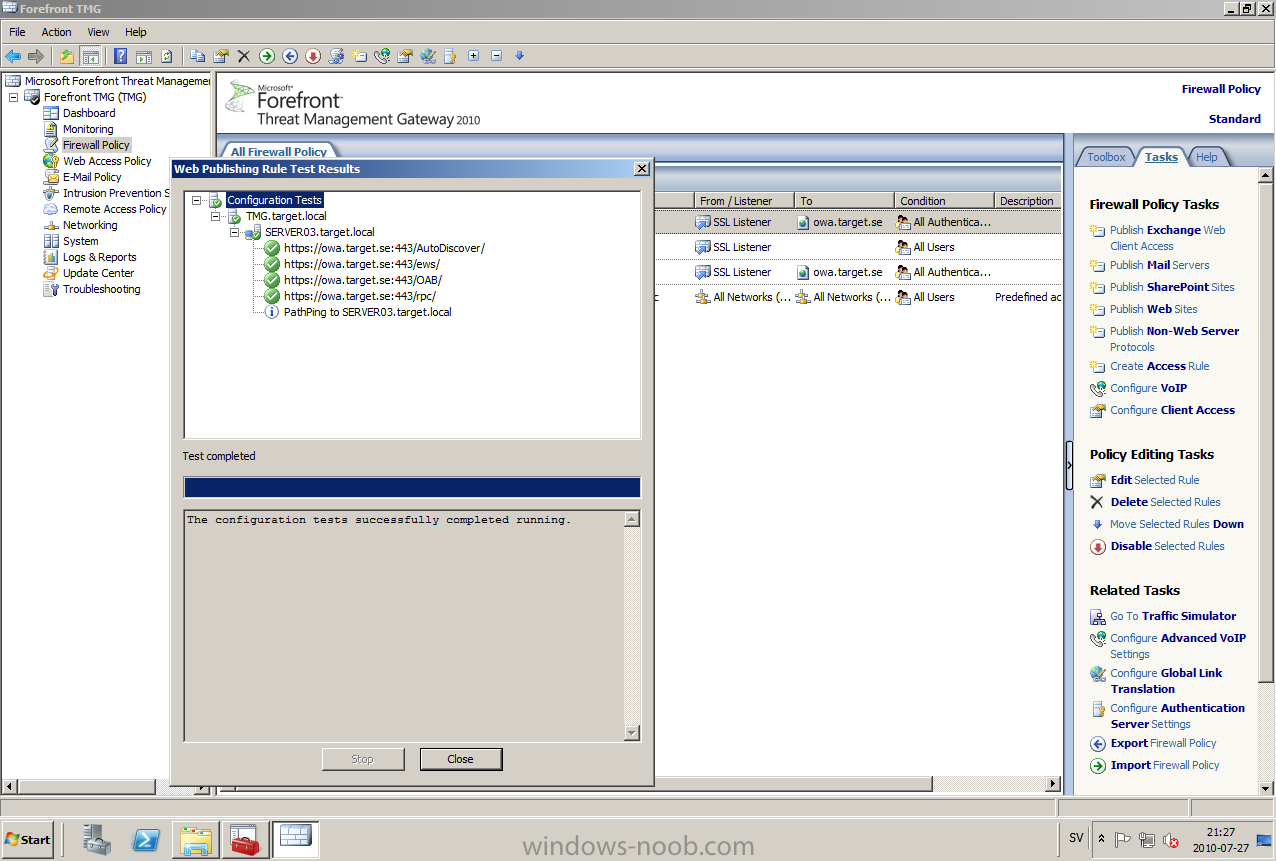The width and height of the screenshot is (1276, 861).
Task: Click the Web Access Policy globe icon
Action: pyautogui.click(x=51, y=161)
